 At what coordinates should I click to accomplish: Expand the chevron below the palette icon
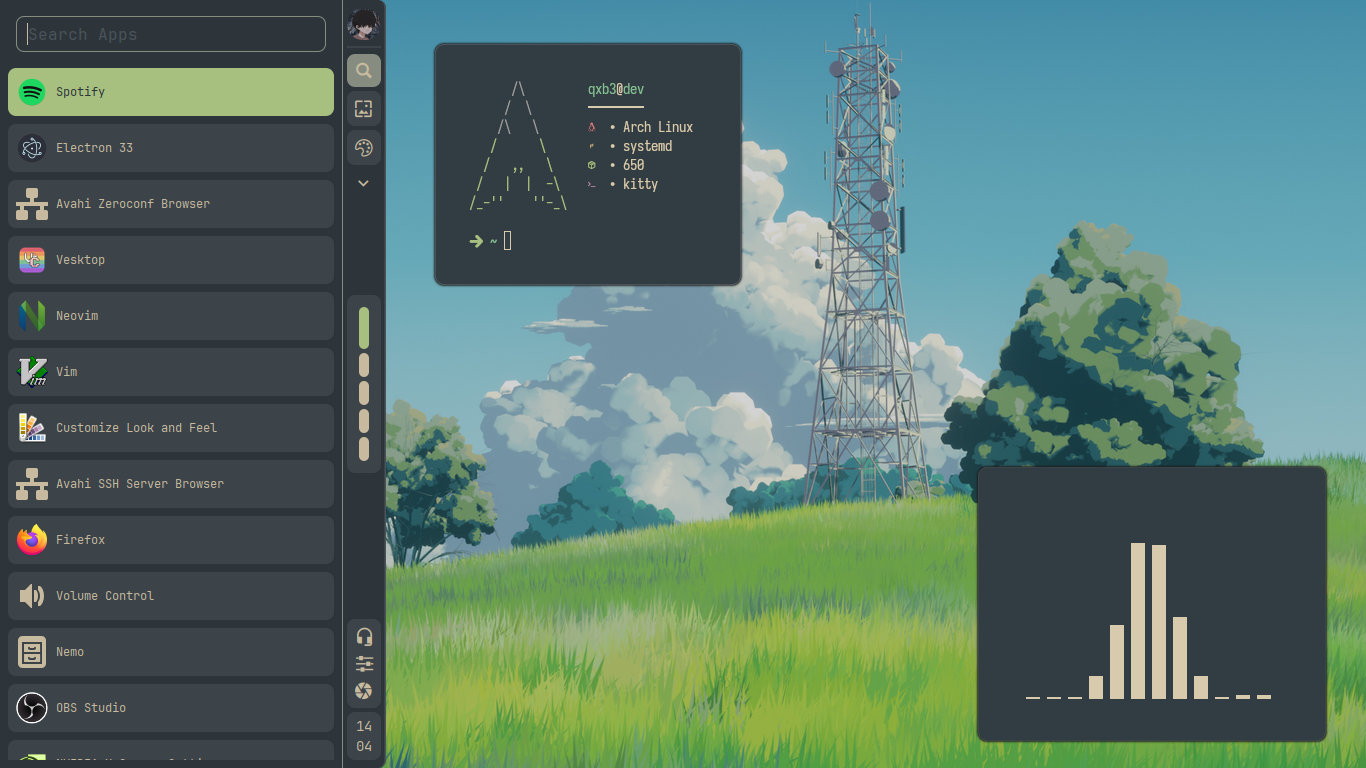coord(364,183)
